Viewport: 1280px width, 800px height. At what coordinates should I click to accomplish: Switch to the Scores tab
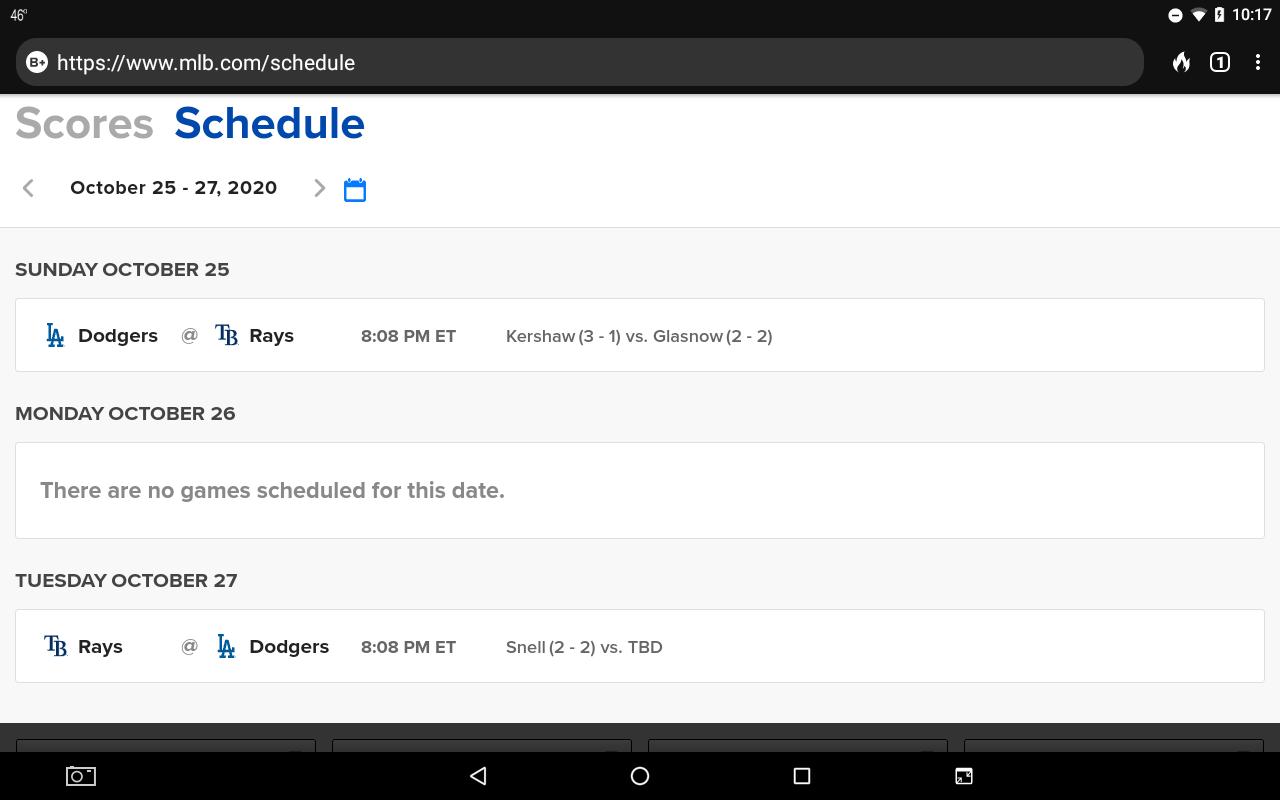point(84,124)
